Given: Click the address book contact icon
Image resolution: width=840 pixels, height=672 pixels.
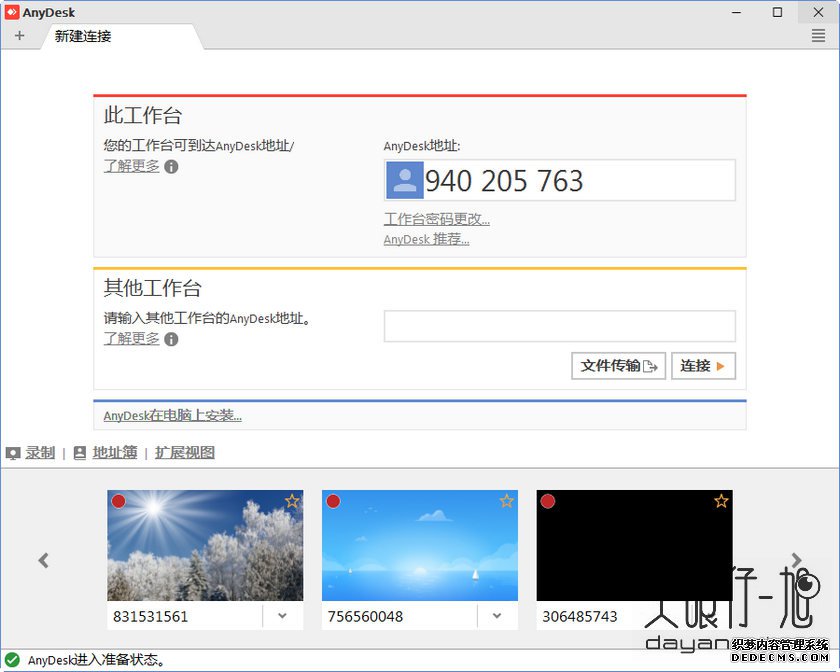Looking at the screenshot, I should click(80, 453).
